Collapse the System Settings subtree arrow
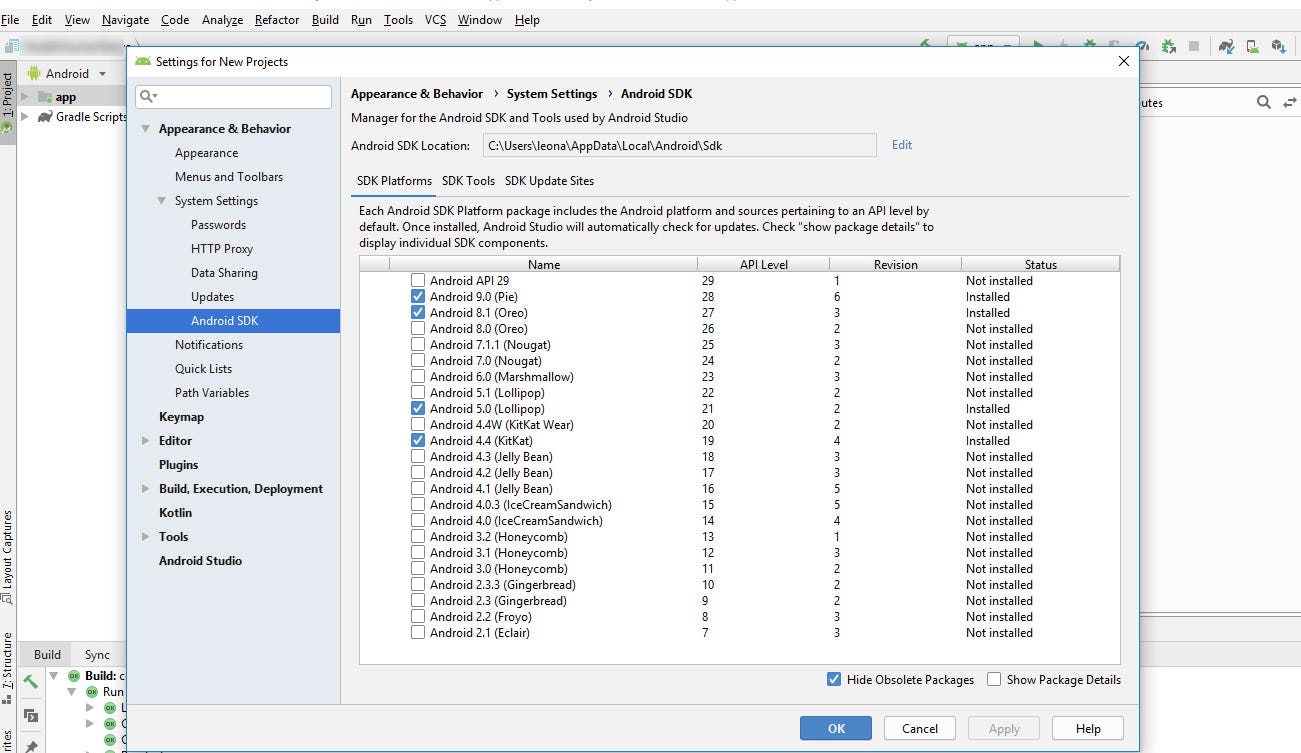Image resolution: width=1301 pixels, height=753 pixels. pos(162,201)
